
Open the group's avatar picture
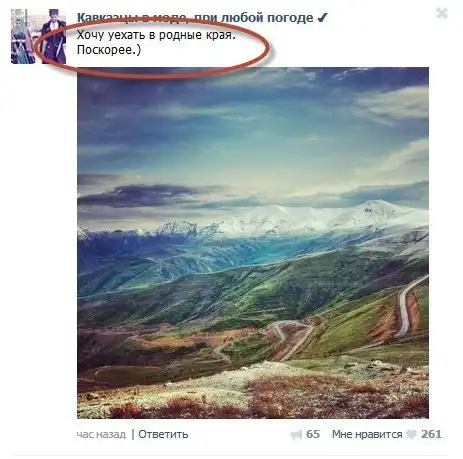[38, 36]
